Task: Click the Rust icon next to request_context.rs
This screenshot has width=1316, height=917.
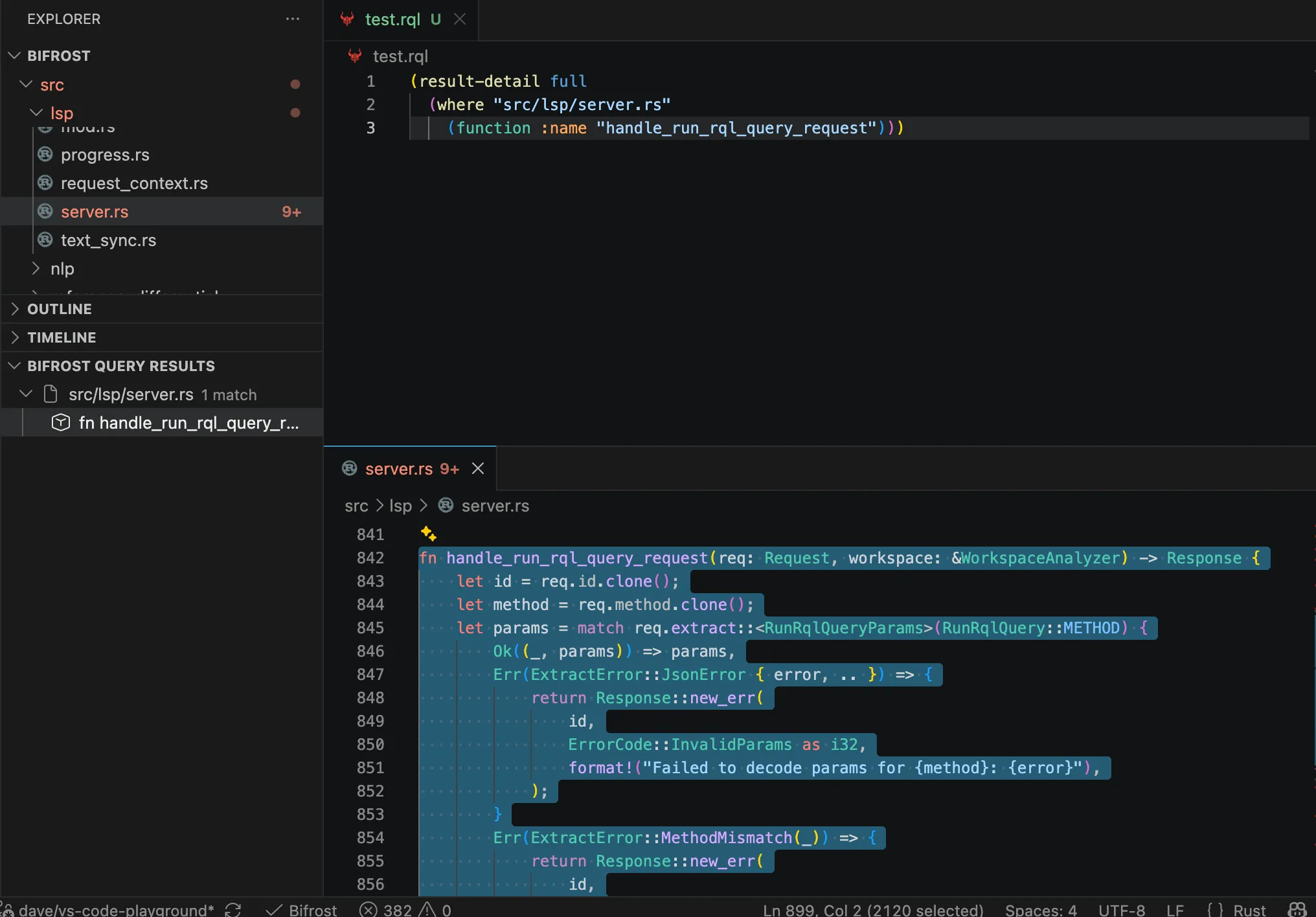Action: (45, 183)
